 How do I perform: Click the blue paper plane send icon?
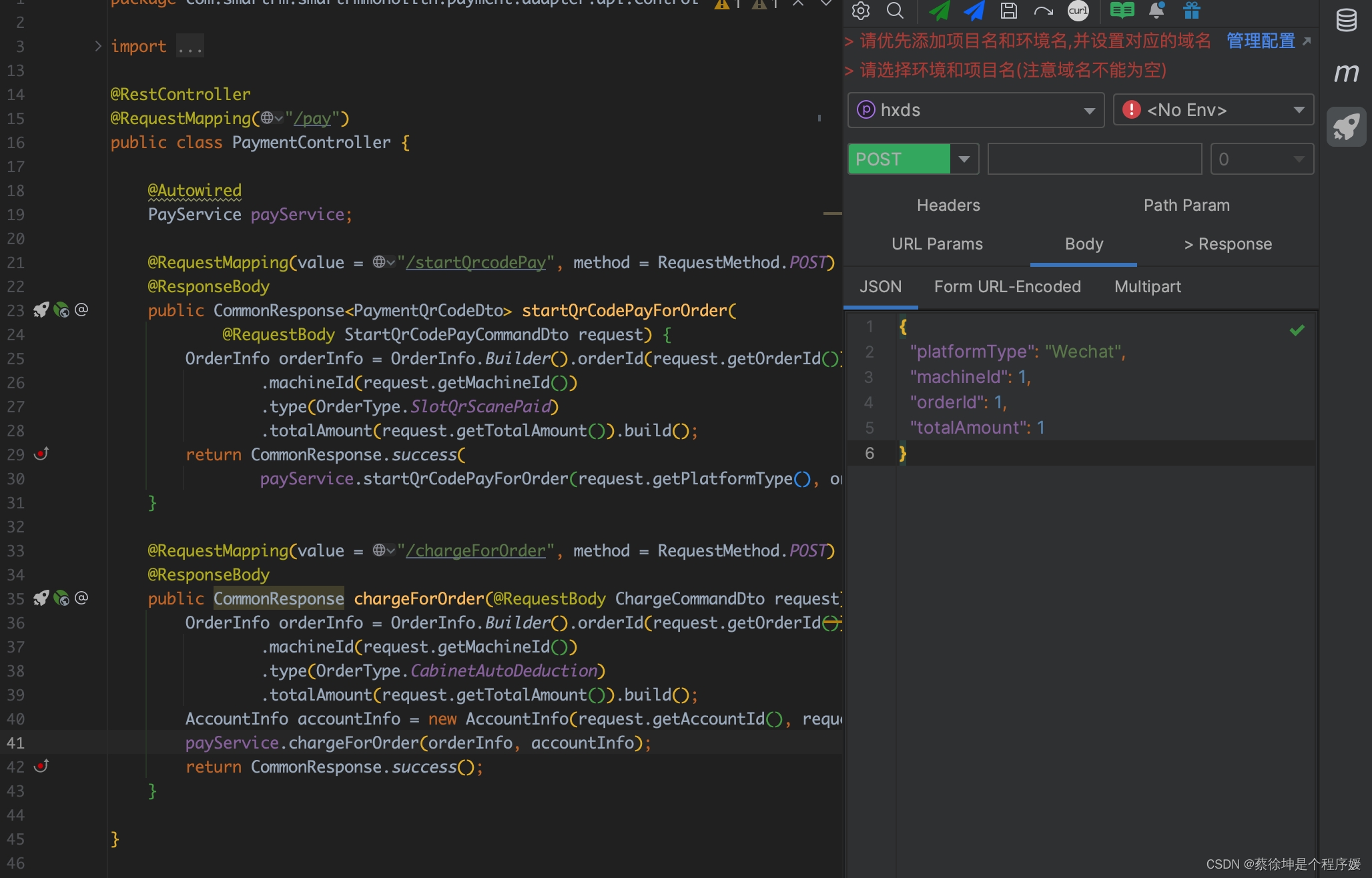[x=974, y=11]
